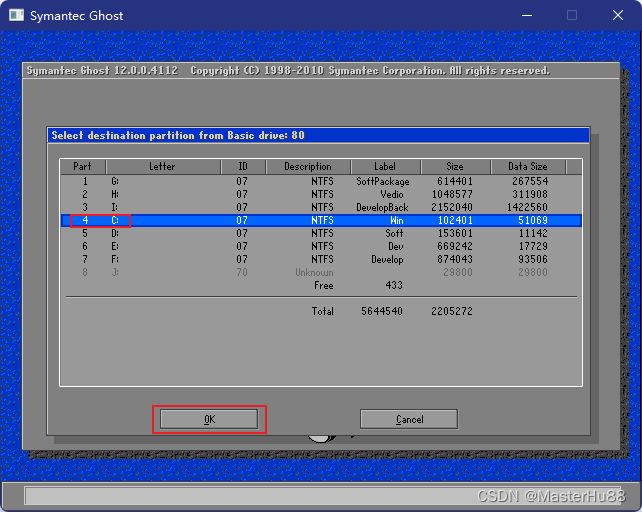
Task: Click the Cancel button
Action: 409,419
